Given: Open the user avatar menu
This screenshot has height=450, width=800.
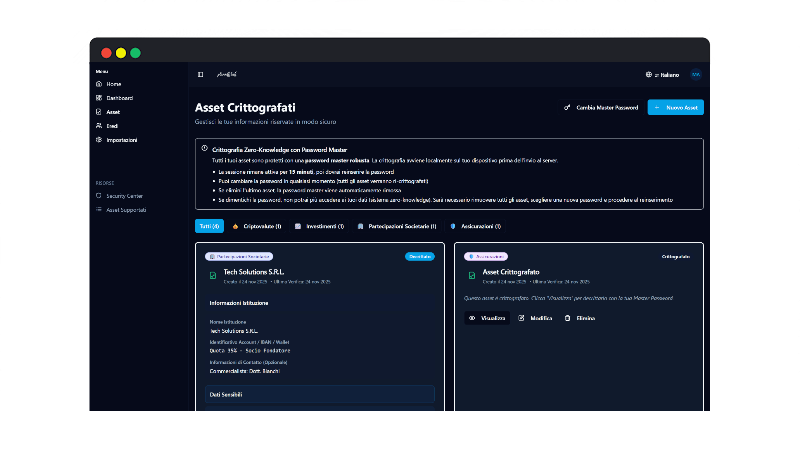Looking at the screenshot, I should pyautogui.click(x=696, y=74).
